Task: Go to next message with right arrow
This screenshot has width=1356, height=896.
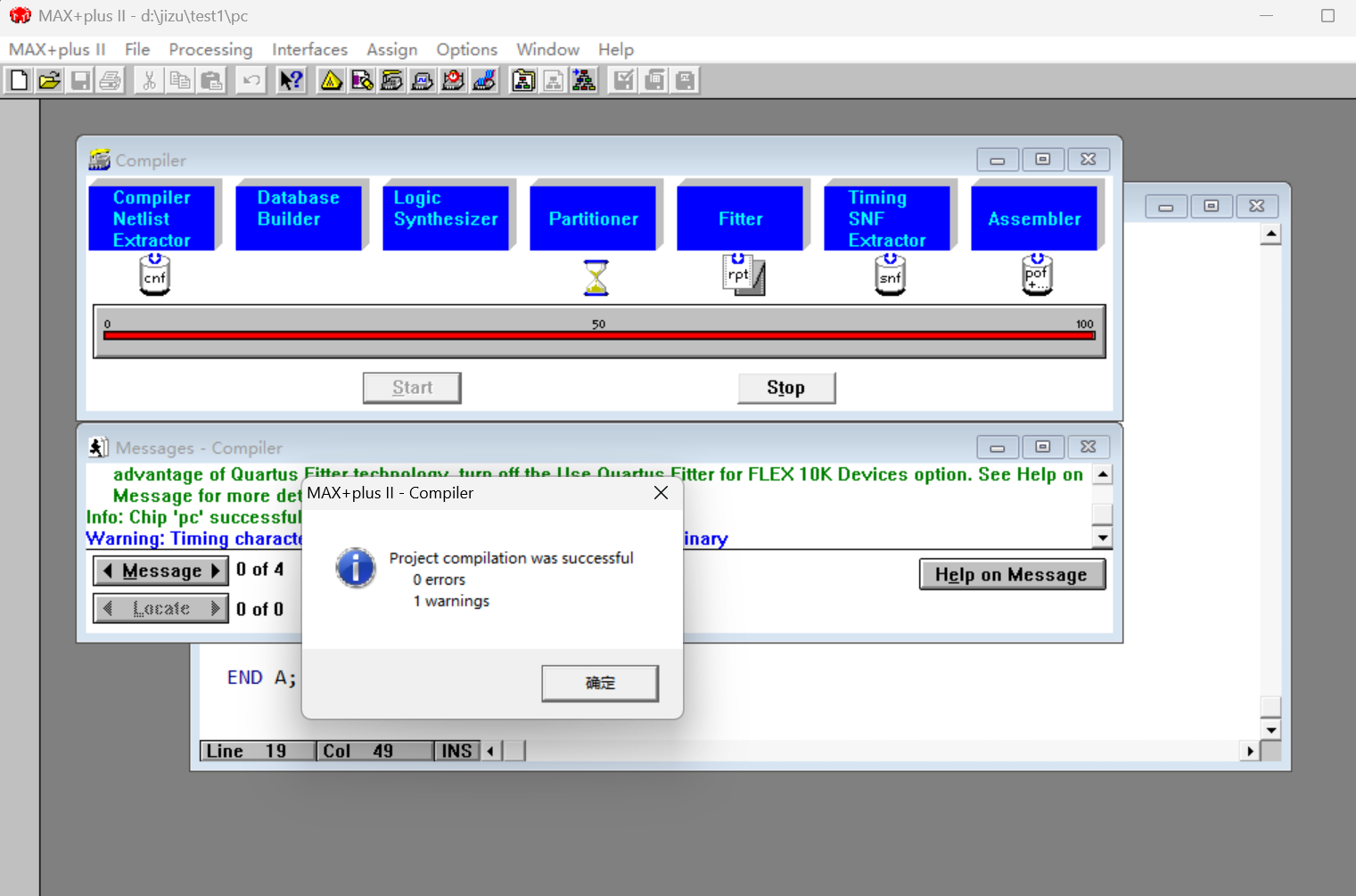Action: tap(216, 571)
